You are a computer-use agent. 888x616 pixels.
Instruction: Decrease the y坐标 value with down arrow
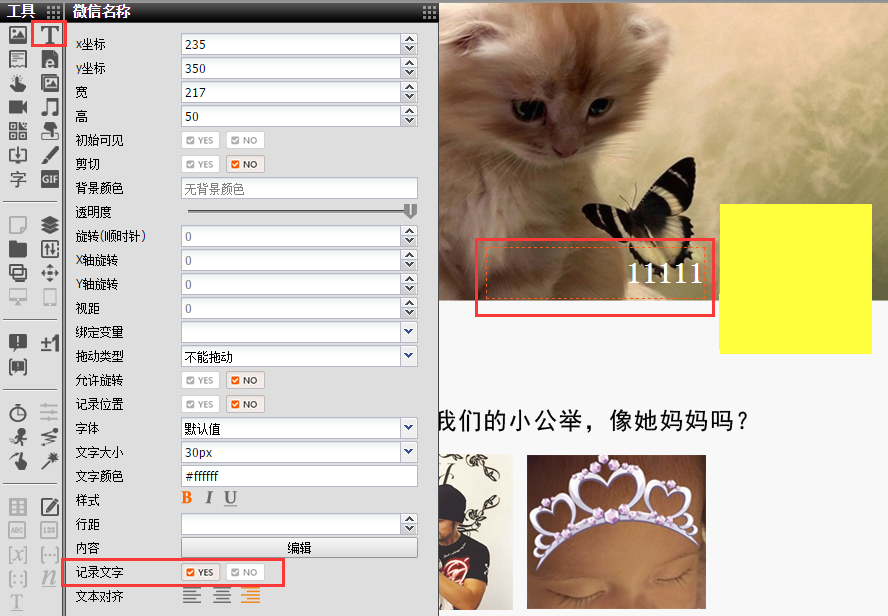coord(409,74)
